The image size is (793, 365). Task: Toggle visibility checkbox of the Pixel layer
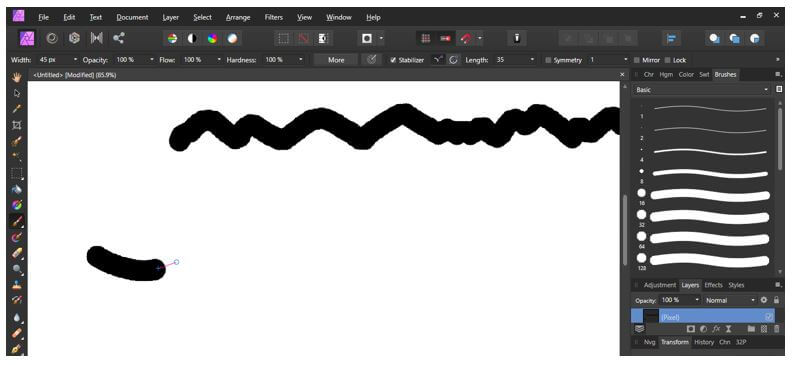click(769, 317)
